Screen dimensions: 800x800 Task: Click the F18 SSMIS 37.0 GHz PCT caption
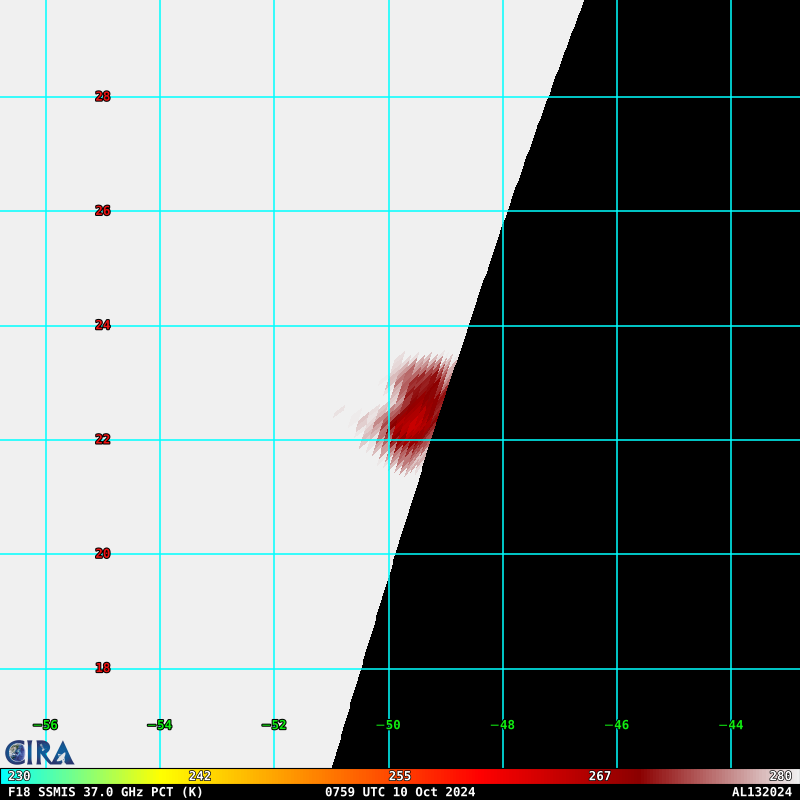click(106, 792)
